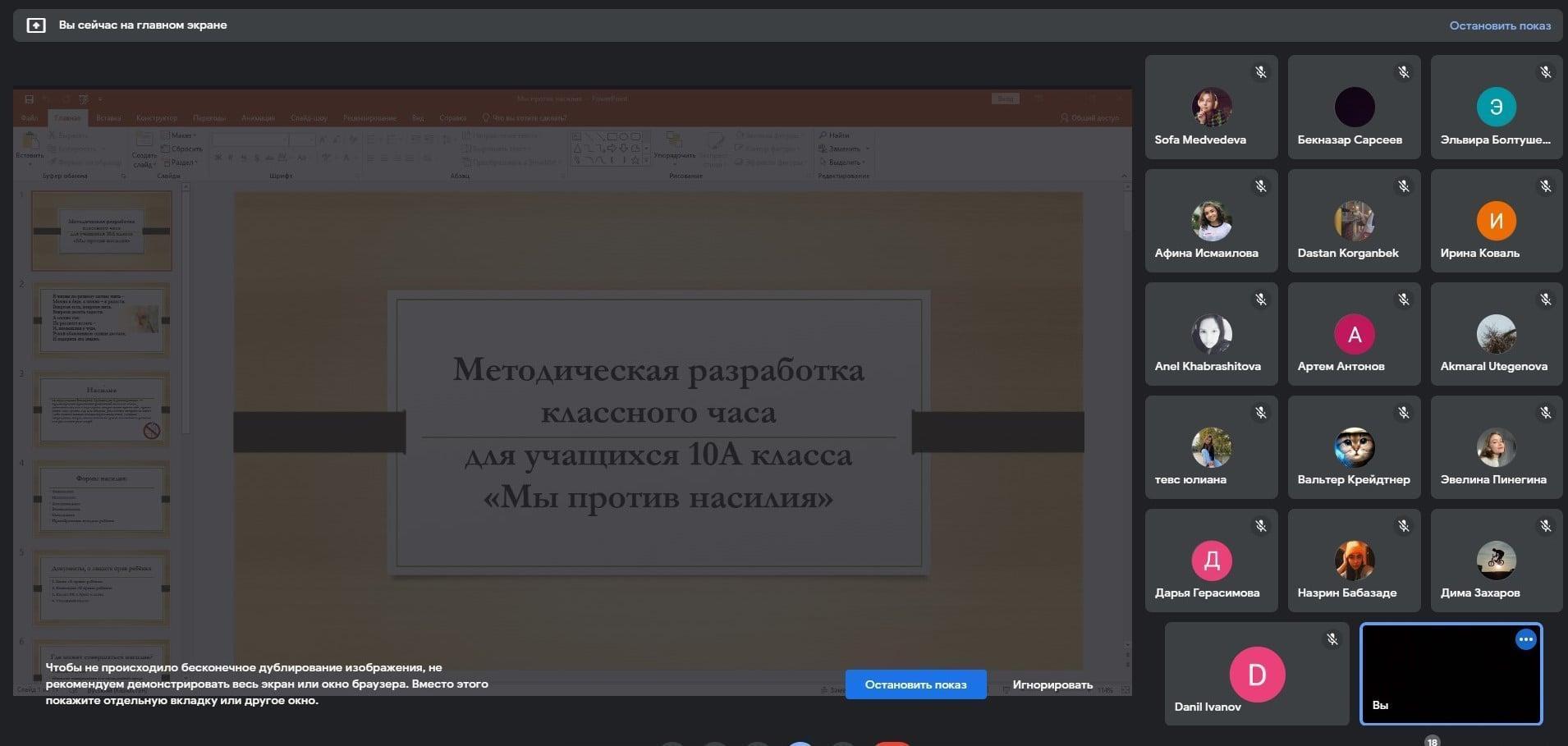Click the Найти search icon in the ribbon

point(823,135)
